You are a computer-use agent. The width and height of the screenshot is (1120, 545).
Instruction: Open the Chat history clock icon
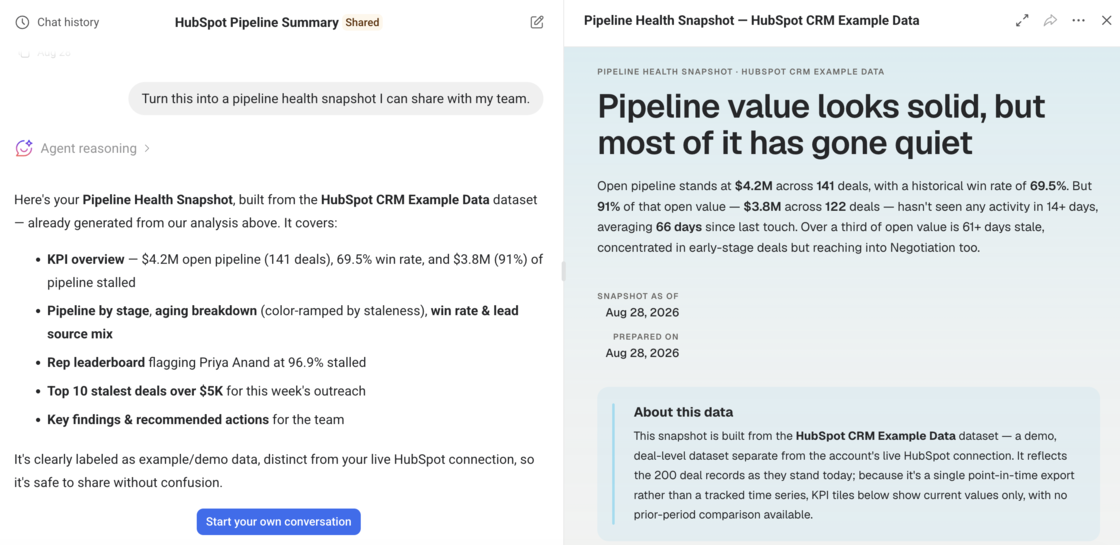(x=22, y=22)
